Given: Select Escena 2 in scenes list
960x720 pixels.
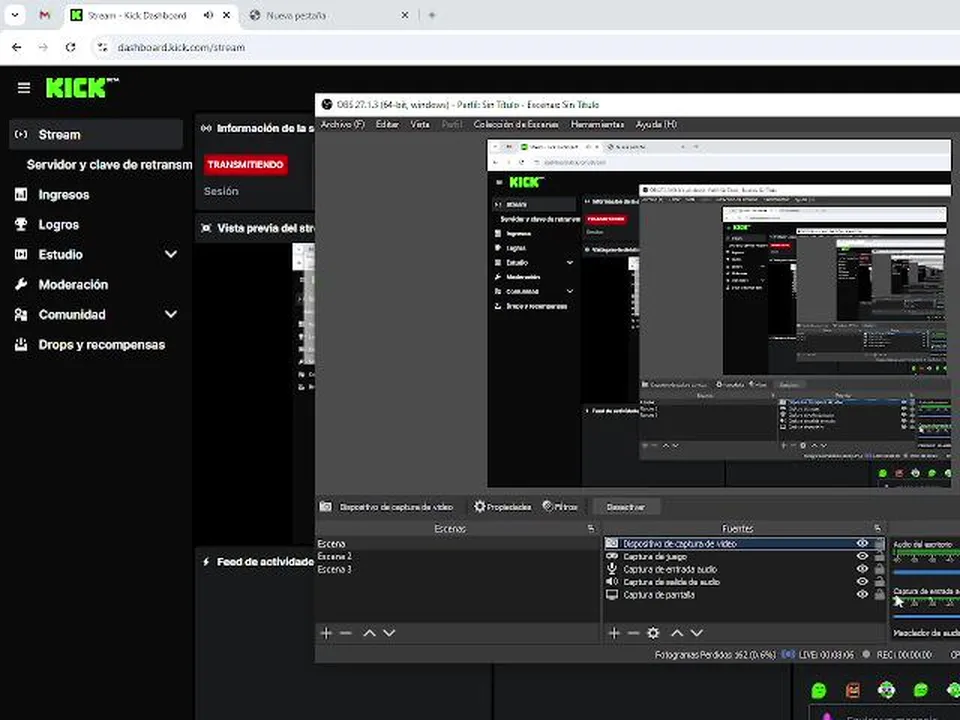Looking at the screenshot, I should tap(457, 556).
